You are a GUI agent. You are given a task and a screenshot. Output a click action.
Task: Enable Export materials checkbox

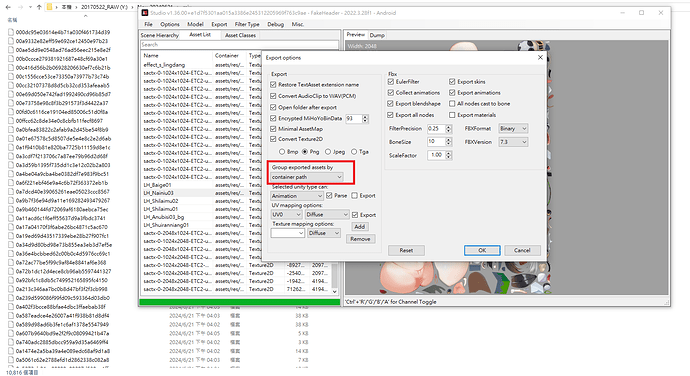click(x=452, y=115)
